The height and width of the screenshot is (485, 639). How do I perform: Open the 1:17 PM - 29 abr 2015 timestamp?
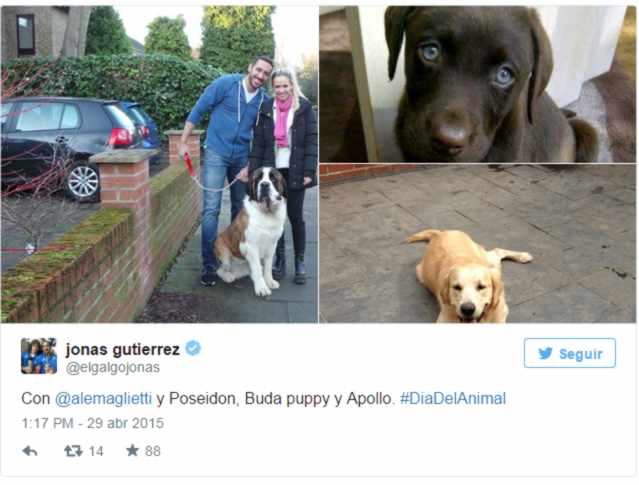pyautogui.click(x=93, y=423)
